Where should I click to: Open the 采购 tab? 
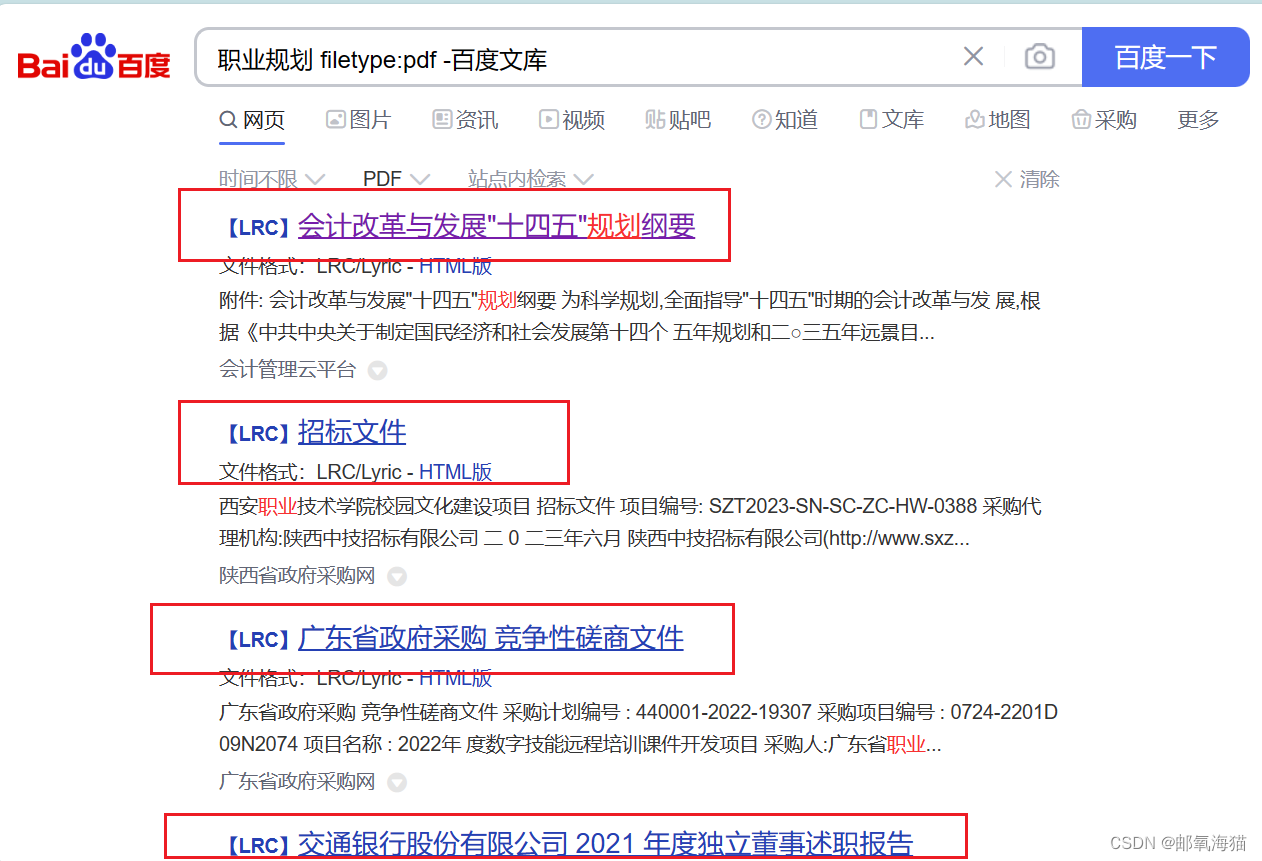click(1104, 120)
